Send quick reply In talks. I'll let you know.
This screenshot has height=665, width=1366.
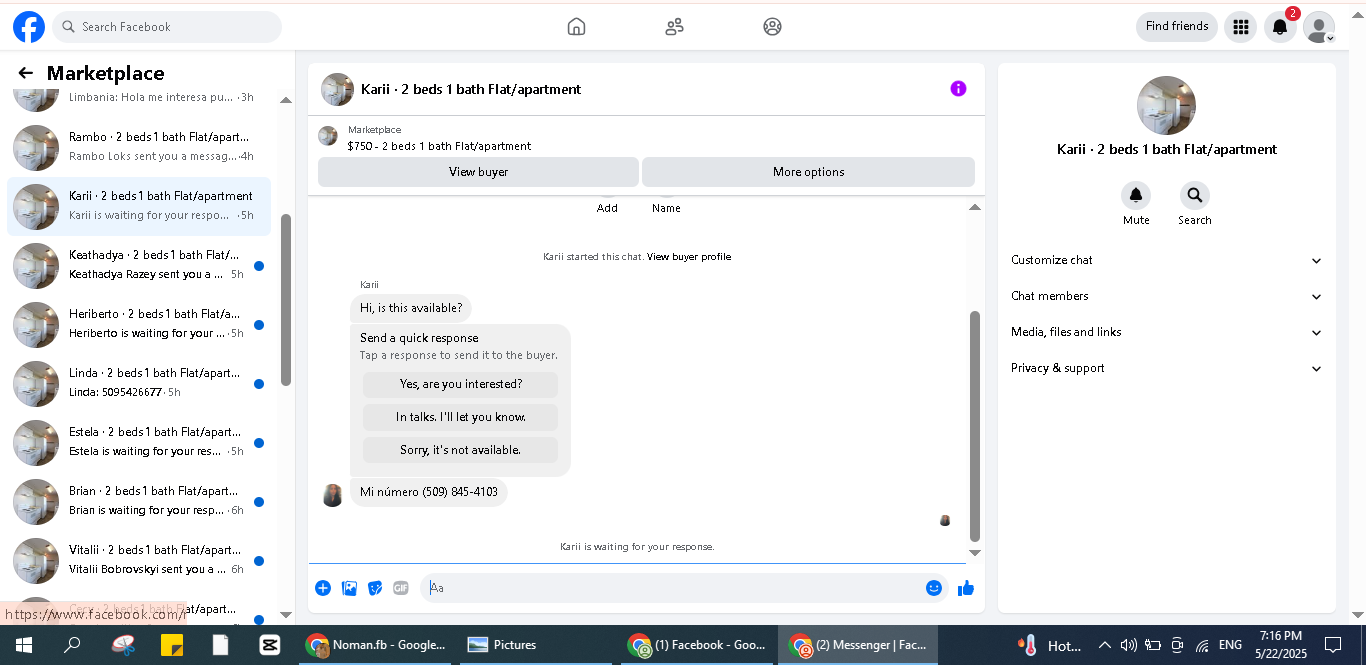[461, 417]
